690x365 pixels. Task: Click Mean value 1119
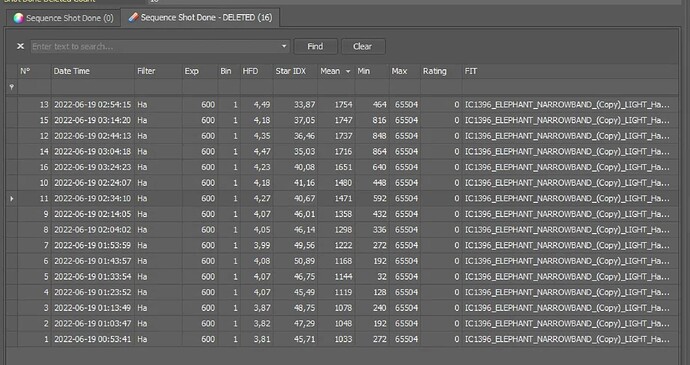343,292
